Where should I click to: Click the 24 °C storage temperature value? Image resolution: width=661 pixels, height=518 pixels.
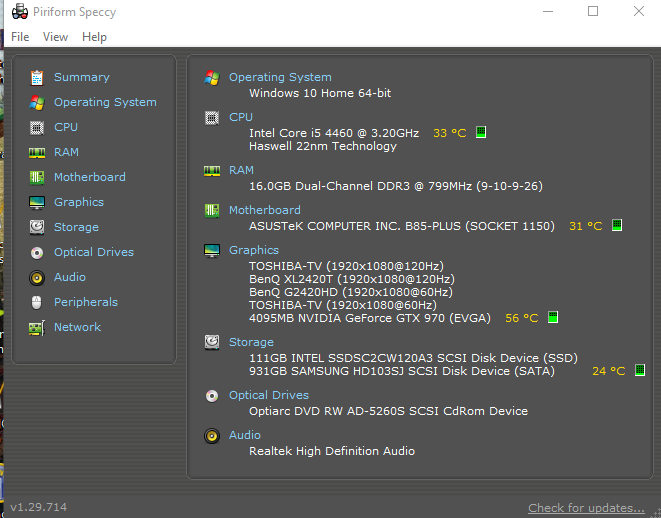click(x=608, y=371)
